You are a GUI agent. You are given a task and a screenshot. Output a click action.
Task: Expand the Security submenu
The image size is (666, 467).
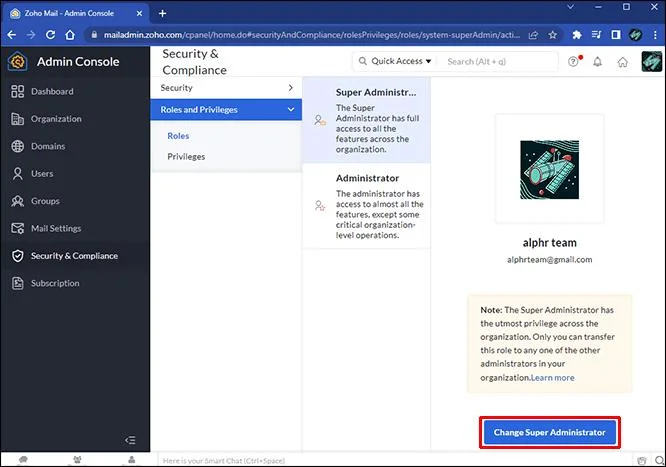(226, 88)
